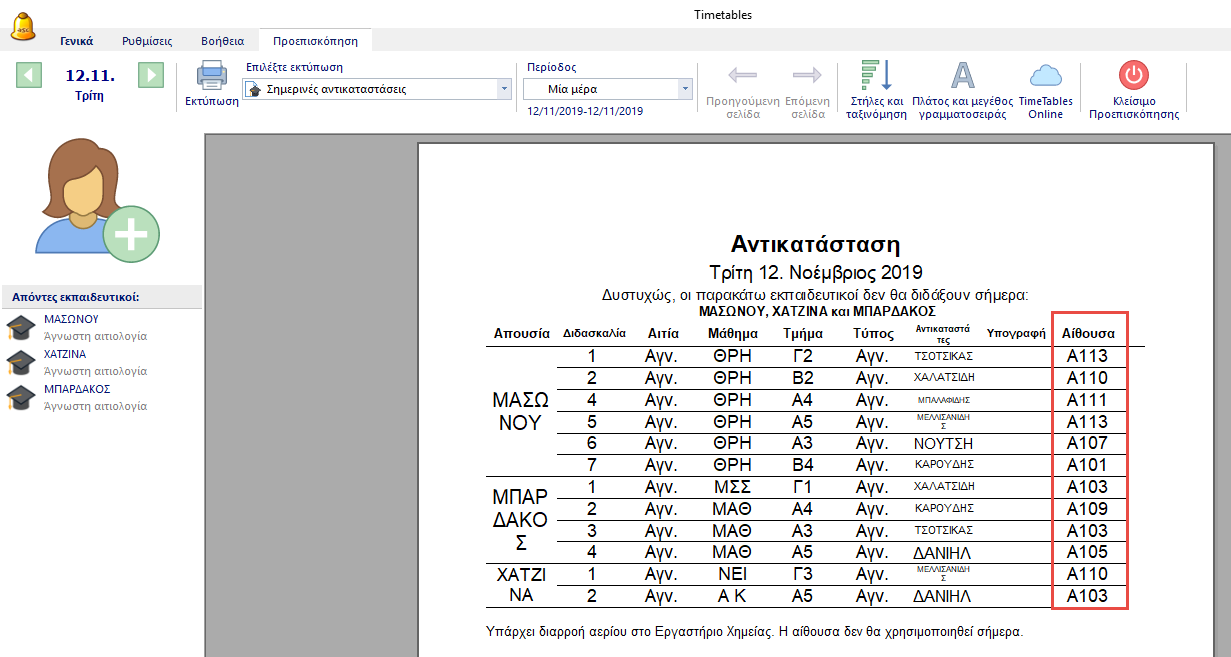Click room cell A105

pyautogui.click(x=1087, y=552)
